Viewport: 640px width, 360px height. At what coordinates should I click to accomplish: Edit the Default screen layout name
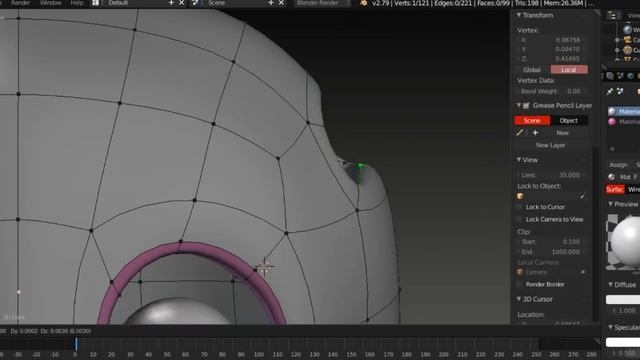coord(135,3)
